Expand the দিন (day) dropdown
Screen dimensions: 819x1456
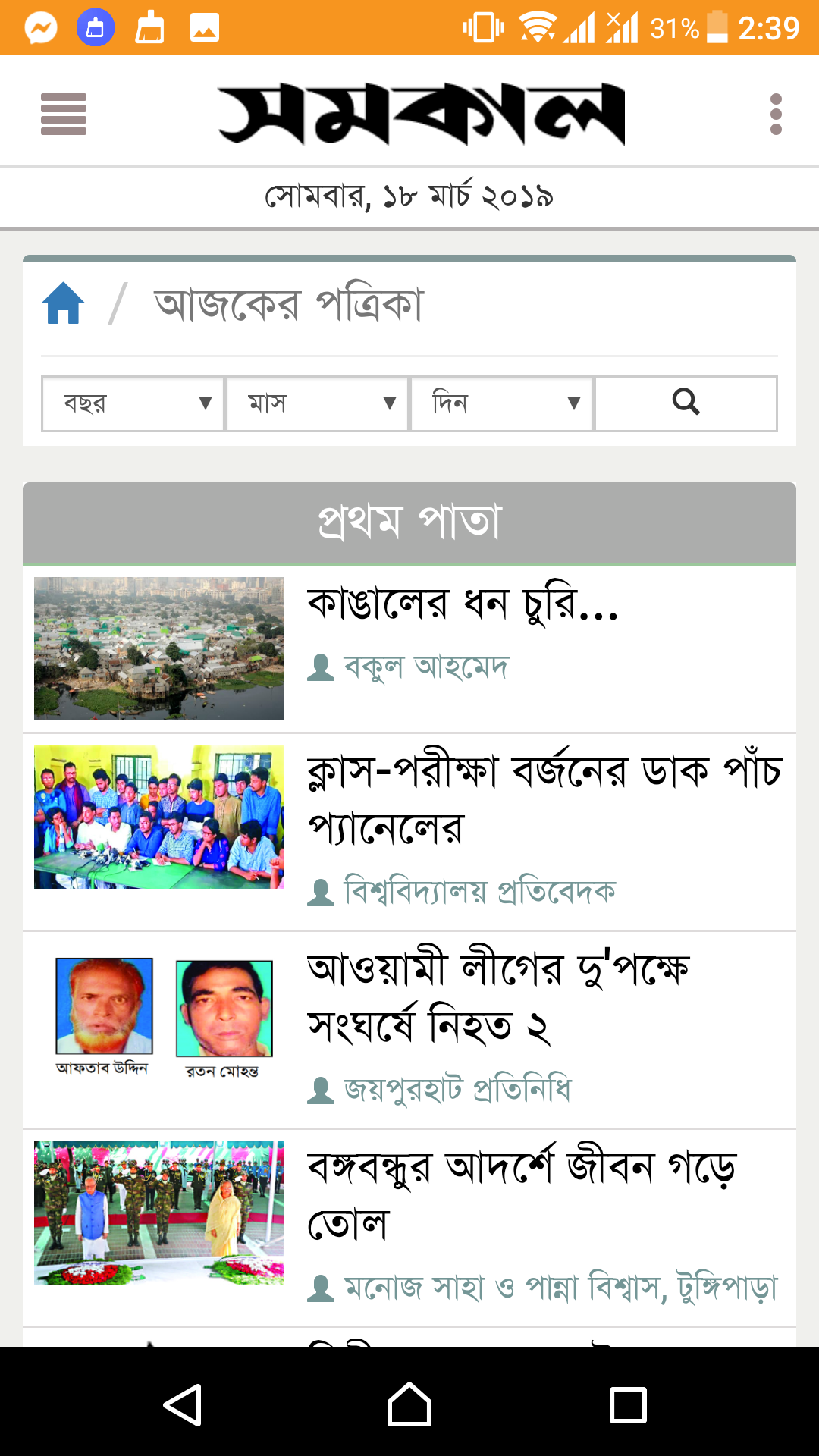[x=501, y=403]
